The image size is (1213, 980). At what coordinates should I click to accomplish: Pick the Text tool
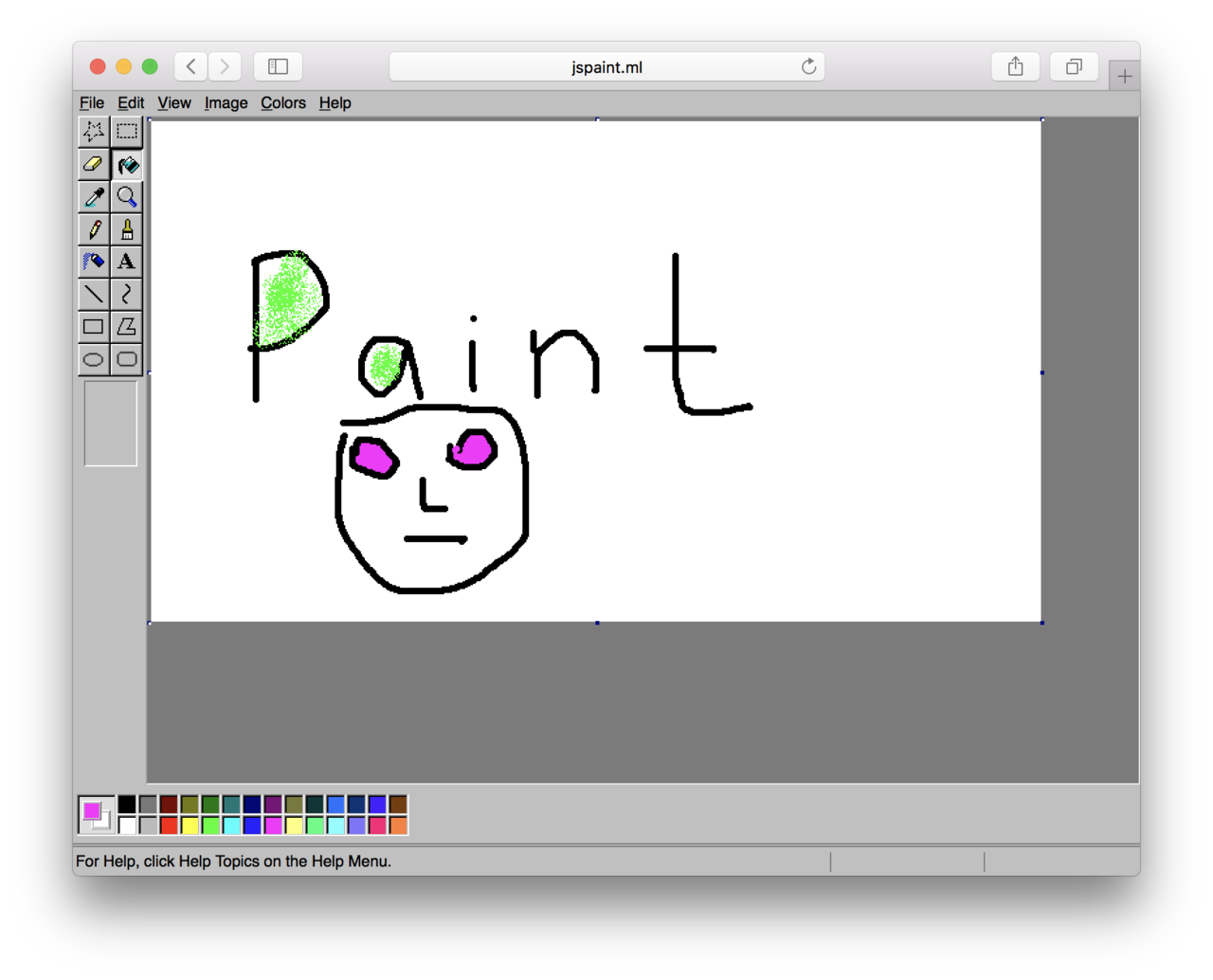tap(127, 262)
